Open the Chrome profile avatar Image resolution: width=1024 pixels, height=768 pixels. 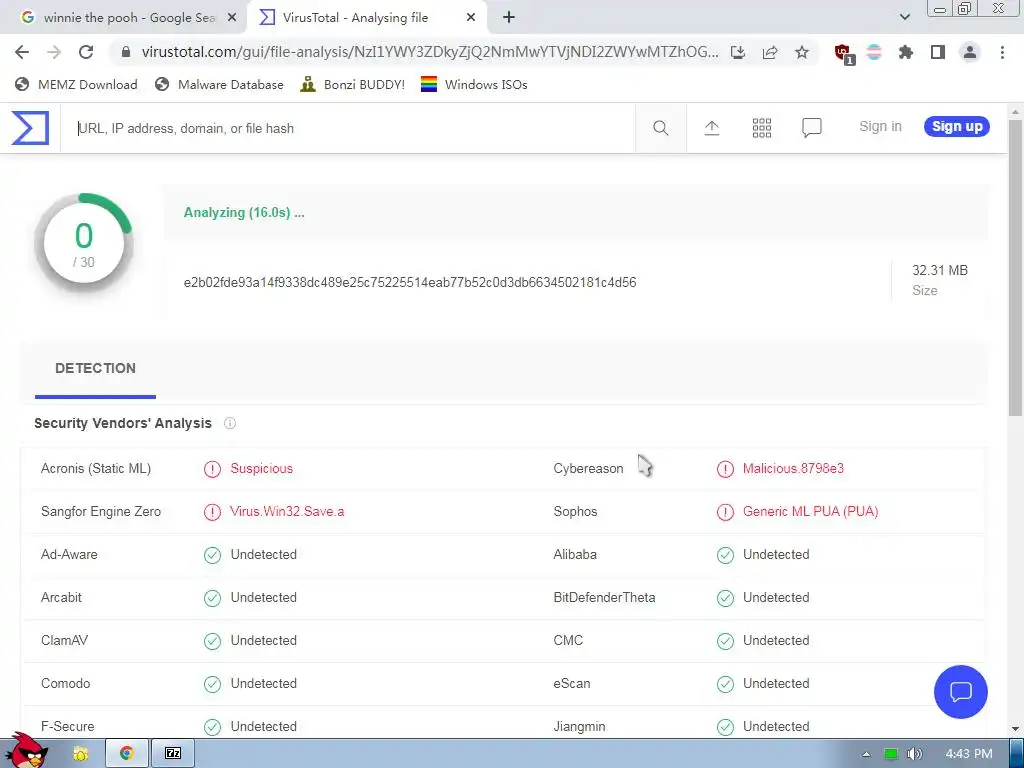click(970, 52)
